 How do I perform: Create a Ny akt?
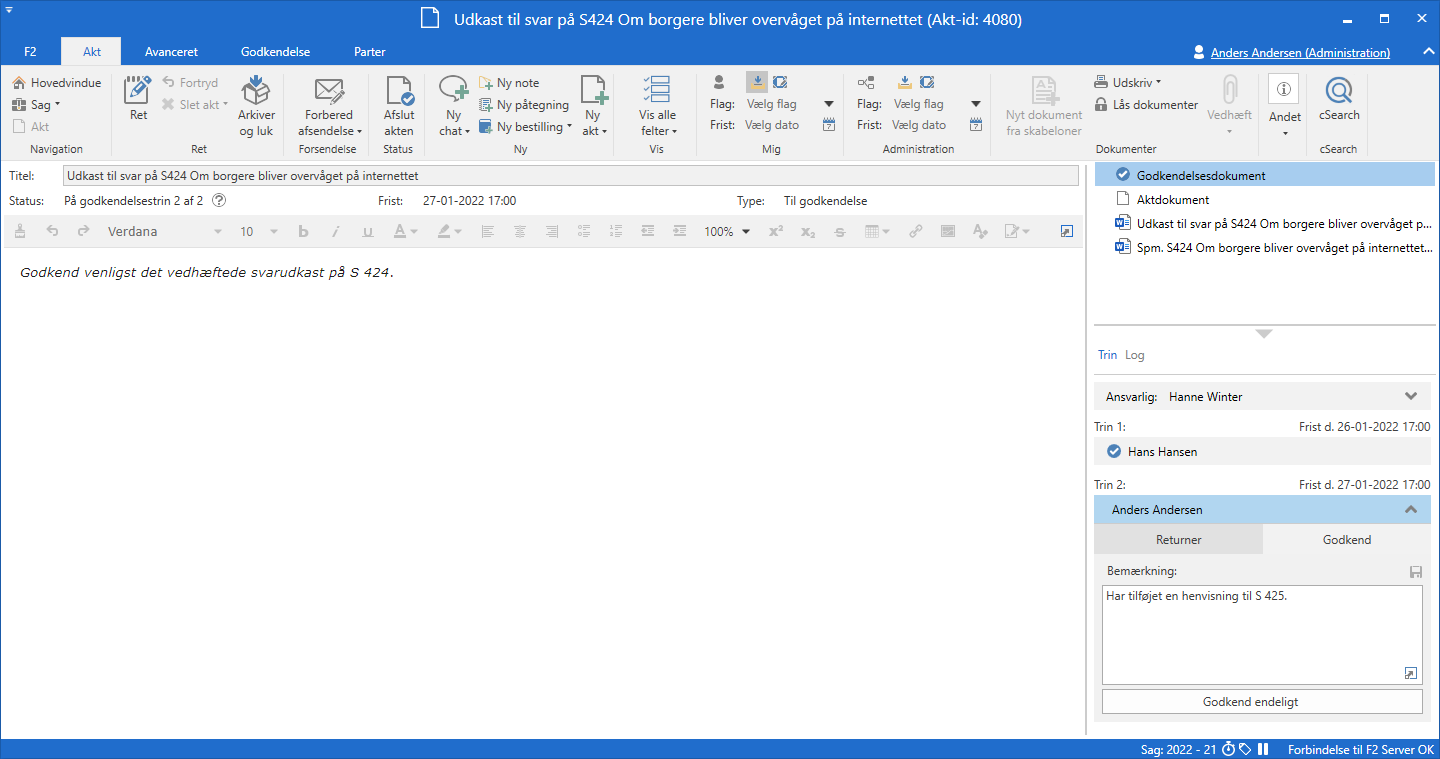595,106
